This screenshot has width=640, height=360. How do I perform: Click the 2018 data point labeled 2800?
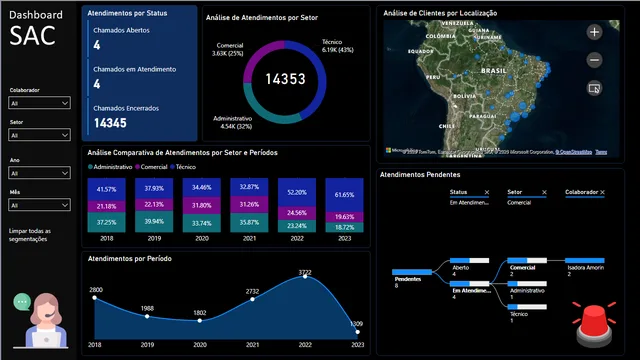95,298
